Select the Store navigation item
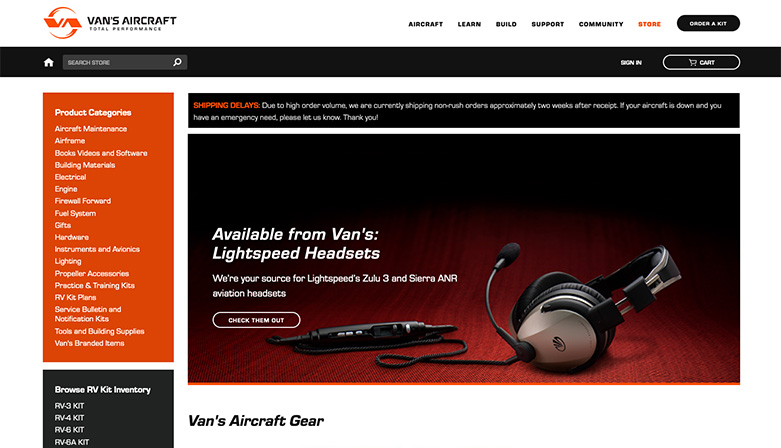This screenshot has height=448, width=781. [x=650, y=24]
